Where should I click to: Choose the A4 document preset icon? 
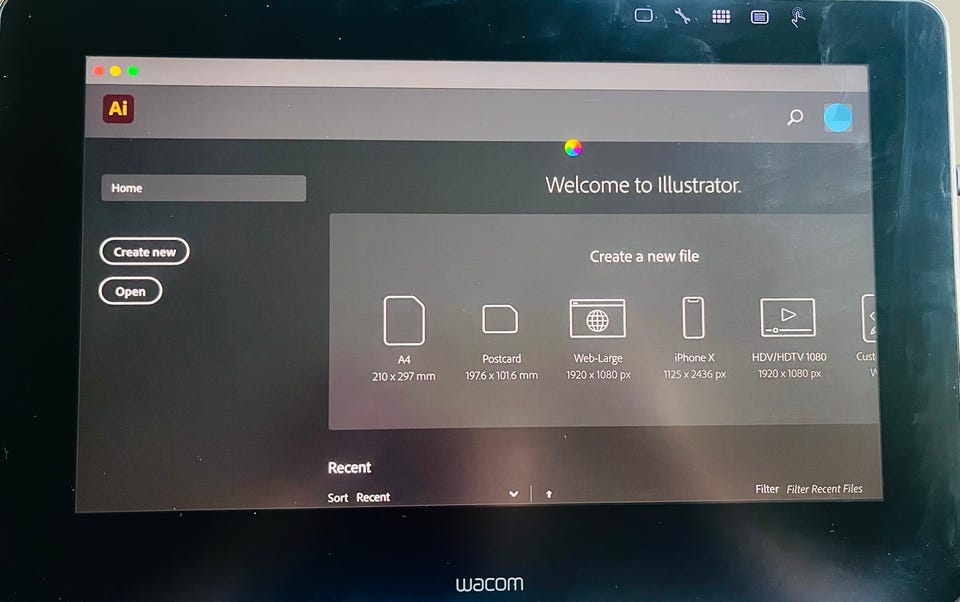404,320
